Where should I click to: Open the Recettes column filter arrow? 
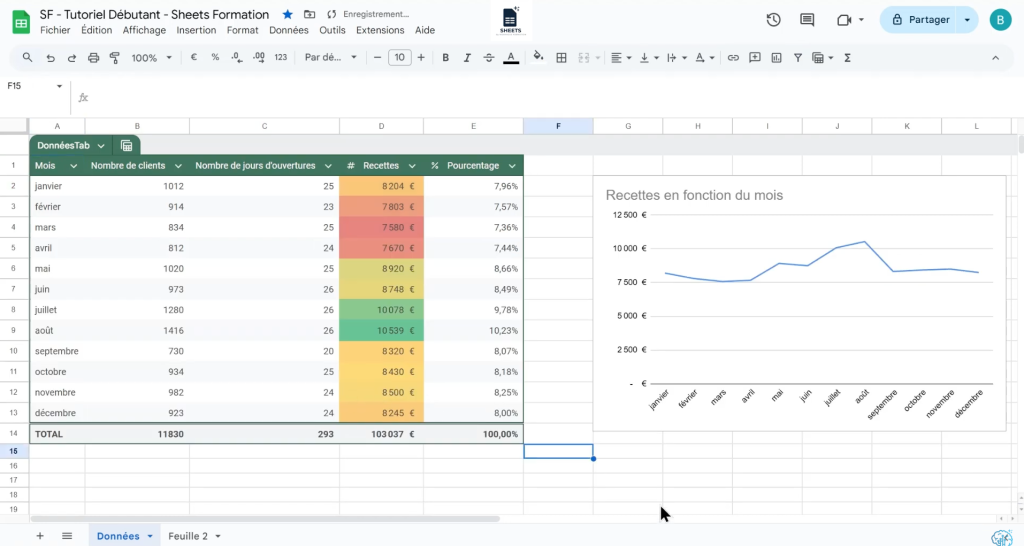(x=412, y=166)
